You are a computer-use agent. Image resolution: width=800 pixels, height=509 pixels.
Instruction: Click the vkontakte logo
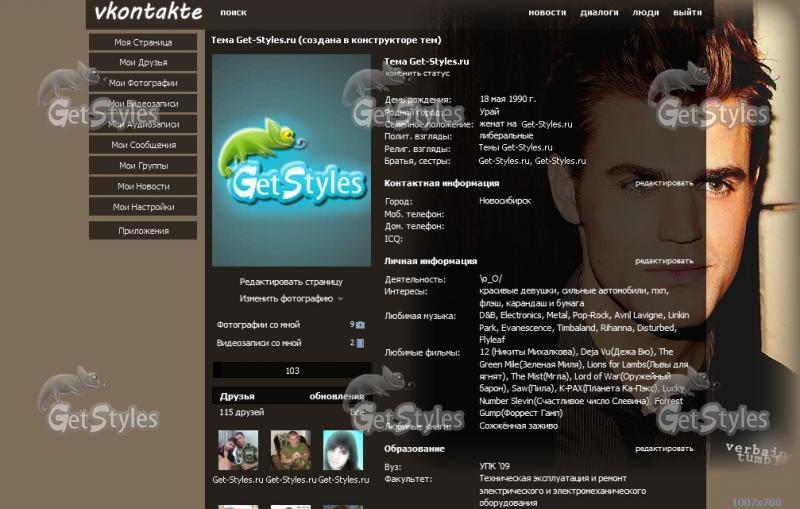pos(148,12)
